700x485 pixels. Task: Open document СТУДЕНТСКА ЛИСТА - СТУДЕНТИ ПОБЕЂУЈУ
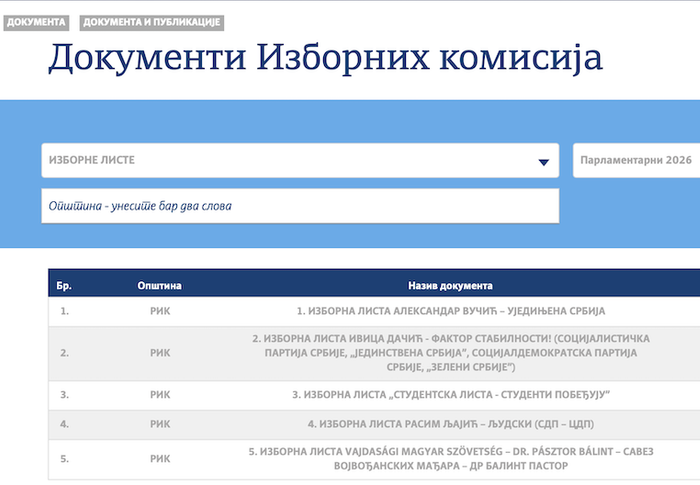pyautogui.click(x=451, y=395)
